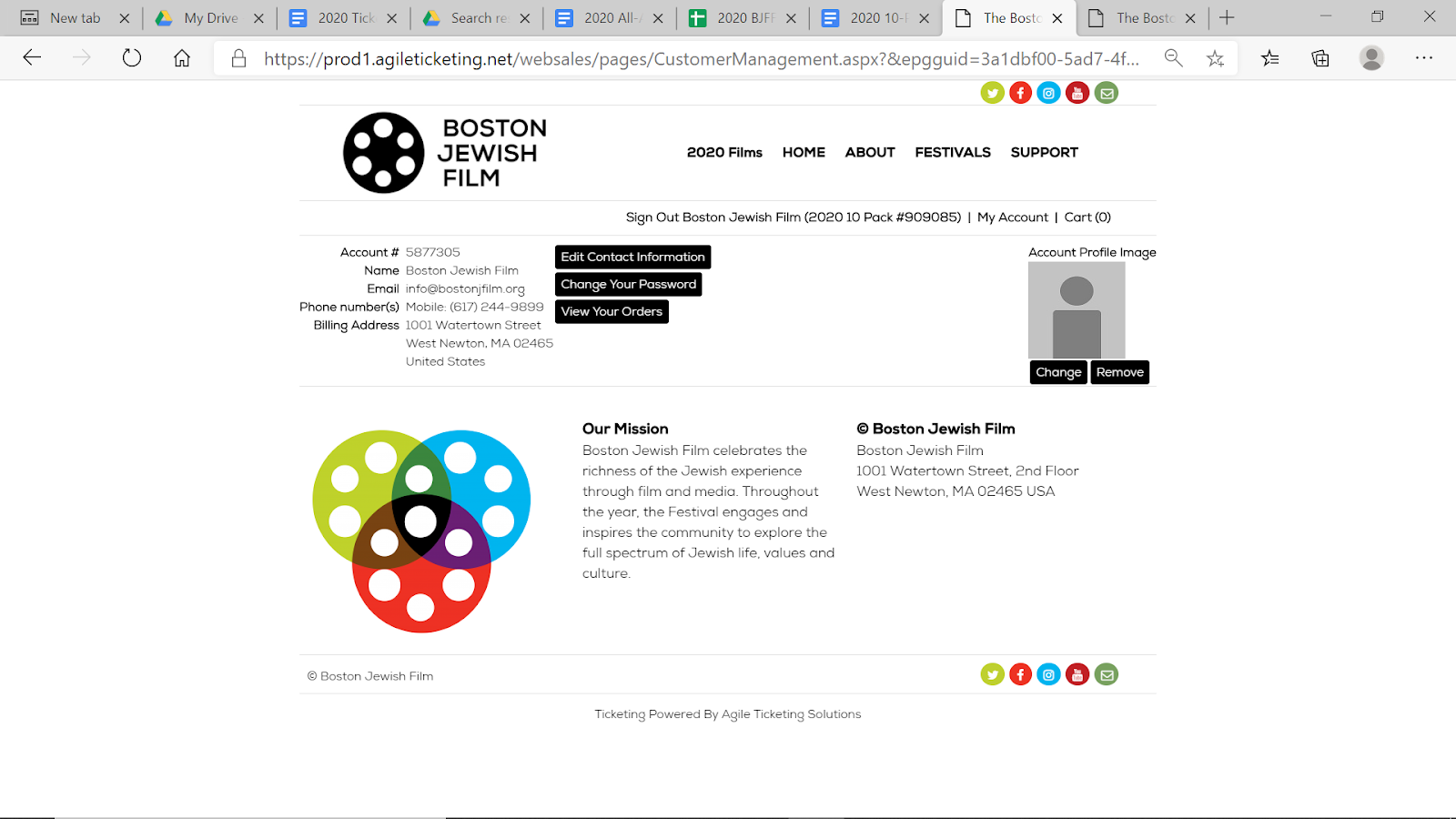Click Remove under the profile image
Image resolution: width=1456 pixels, height=819 pixels.
point(1119,372)
